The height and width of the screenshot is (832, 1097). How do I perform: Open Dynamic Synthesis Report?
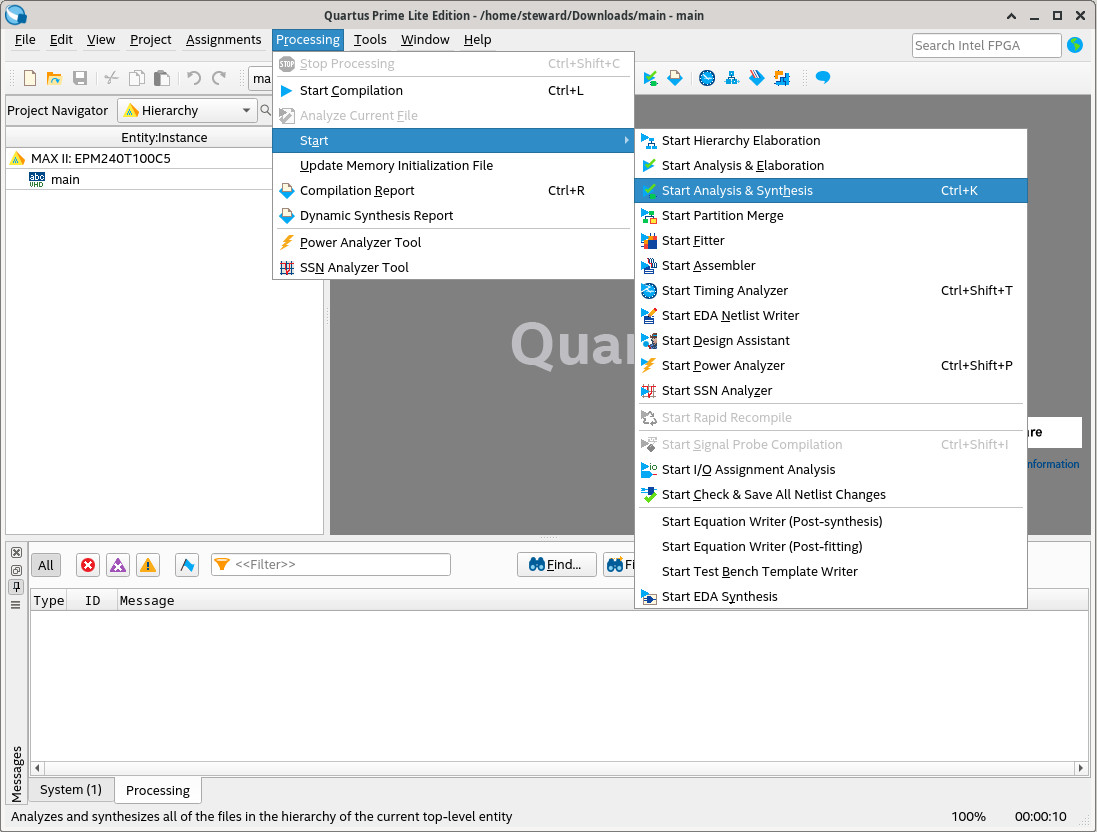pyautogui.click(x=453, y=216)
